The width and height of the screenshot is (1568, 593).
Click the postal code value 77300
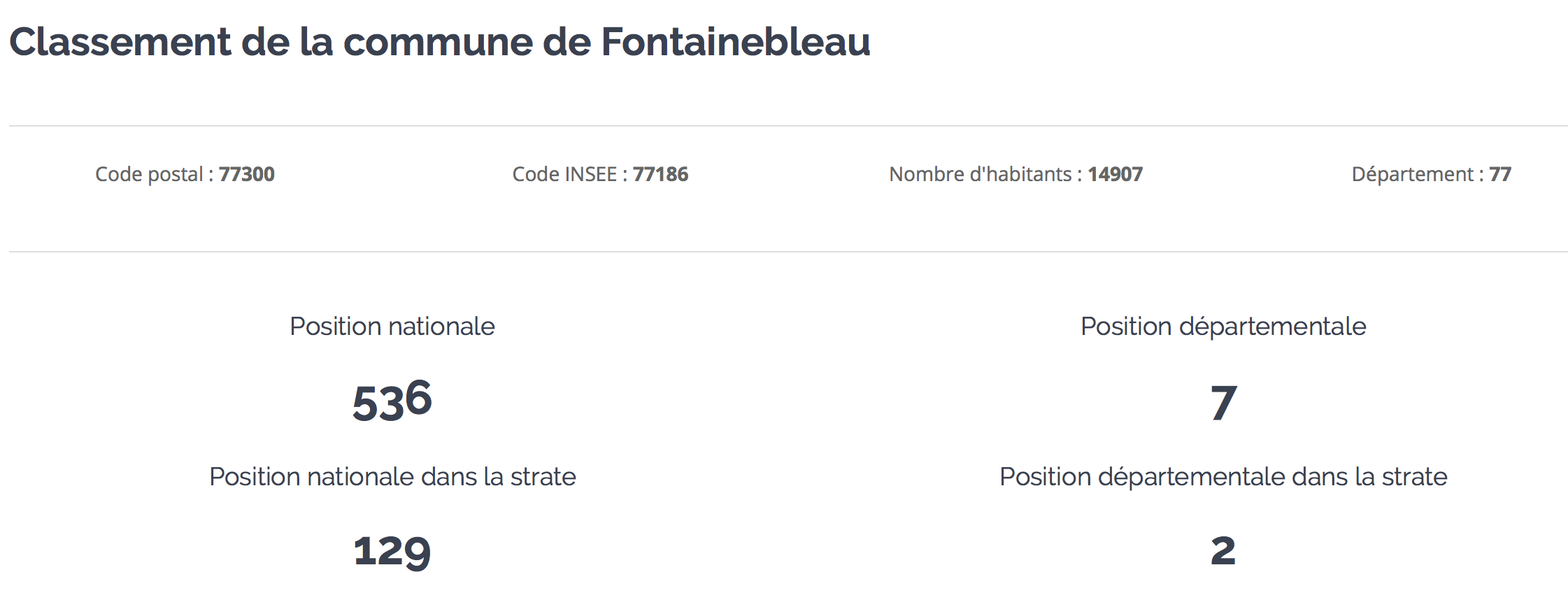click(247, 174)
